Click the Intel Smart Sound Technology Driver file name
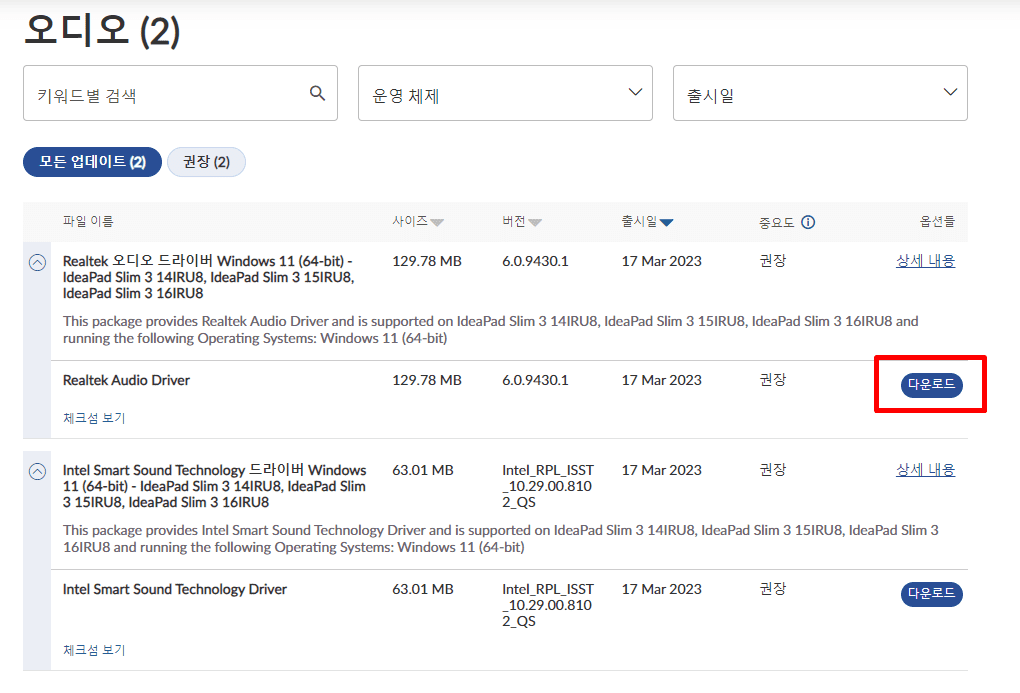The image size is (1020, 693). click(174, 589)
